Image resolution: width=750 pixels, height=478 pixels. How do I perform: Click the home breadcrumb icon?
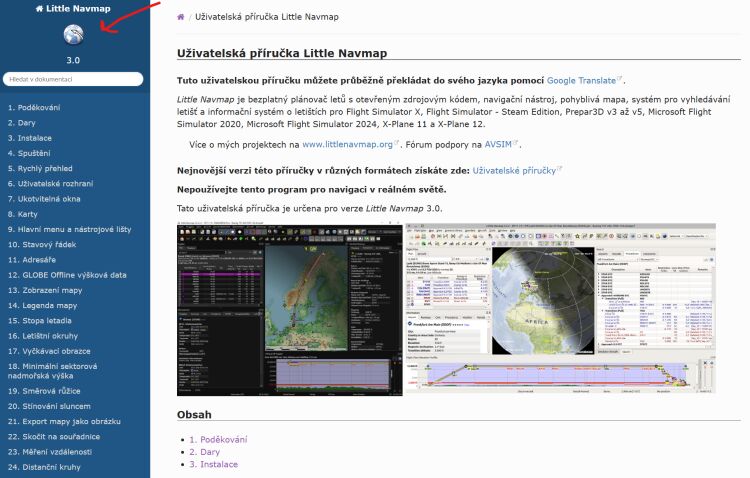(180, 17)
